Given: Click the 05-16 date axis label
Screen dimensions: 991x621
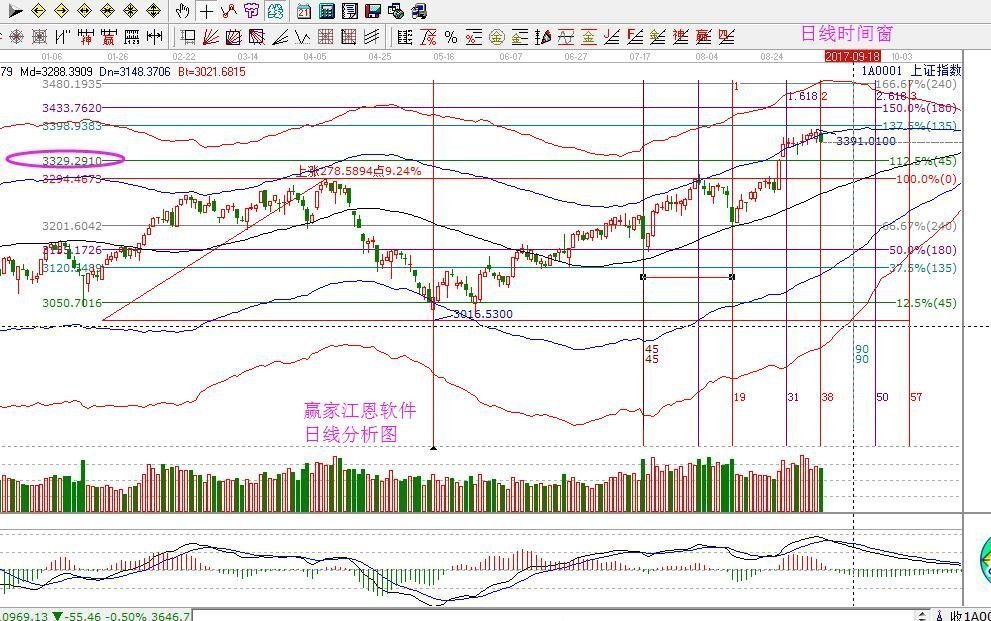Looking at the screenshot, I should click(444, 56).
